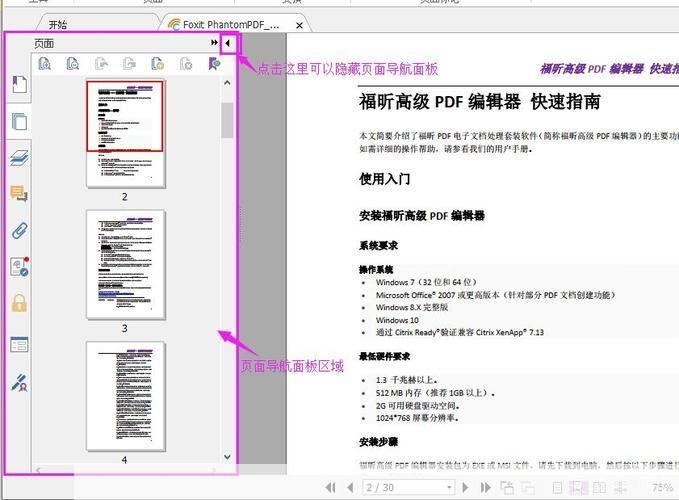Click the 'Windows 10' bullet

[397, 320]
